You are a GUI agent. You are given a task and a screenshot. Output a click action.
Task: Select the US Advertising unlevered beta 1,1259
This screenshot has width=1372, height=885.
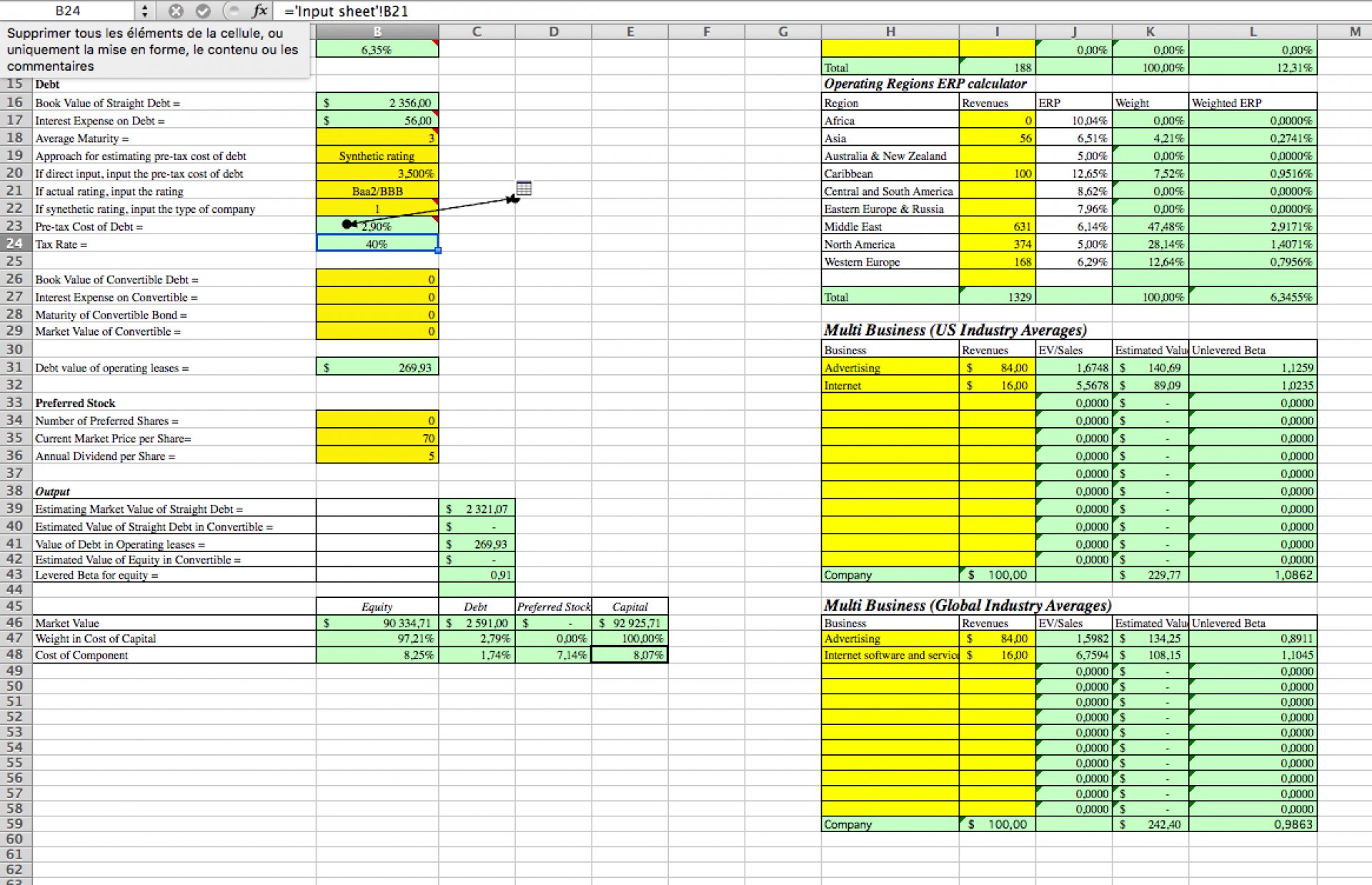coord(1253,367)
